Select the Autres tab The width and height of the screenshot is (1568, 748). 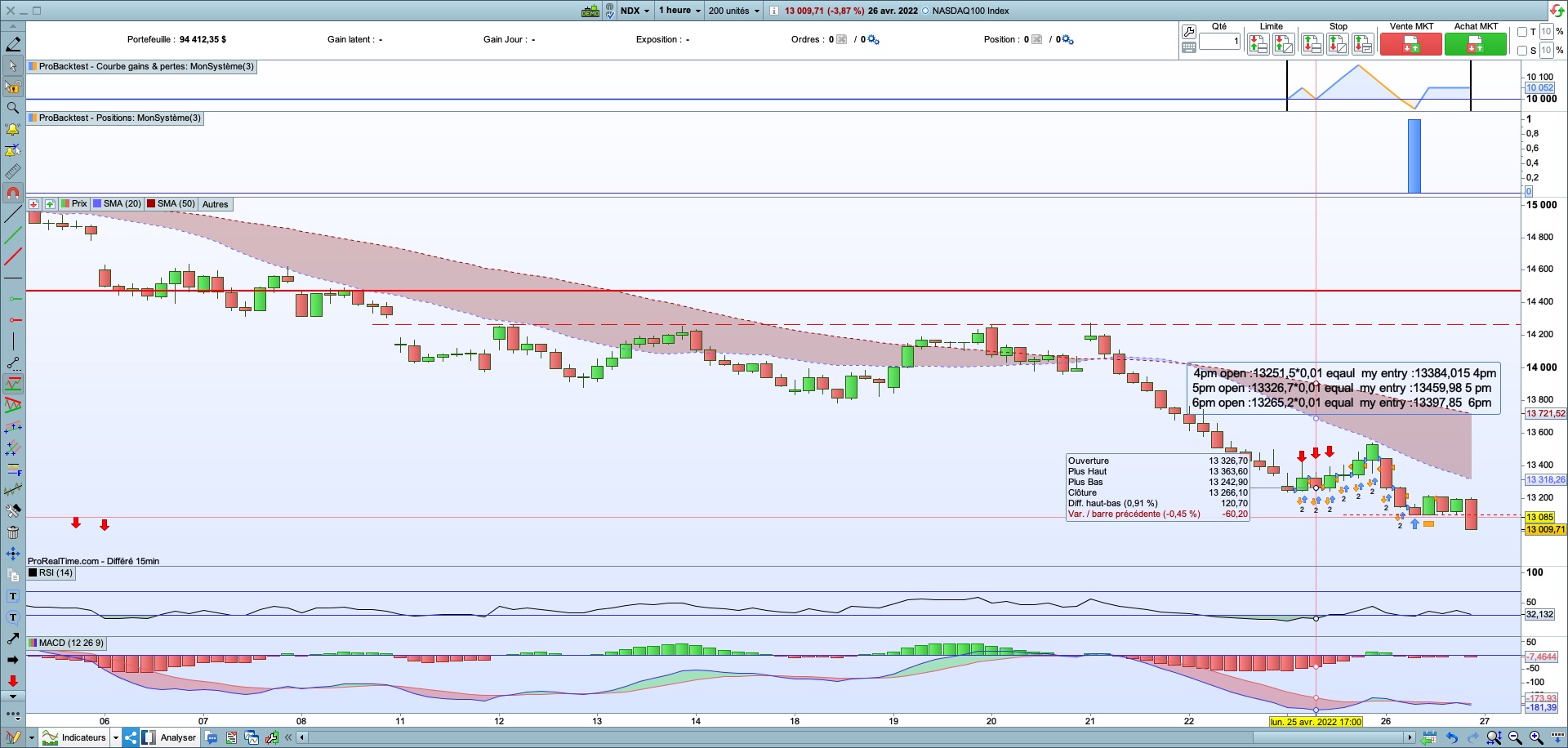pyautogui.click(x=216, y=204)
